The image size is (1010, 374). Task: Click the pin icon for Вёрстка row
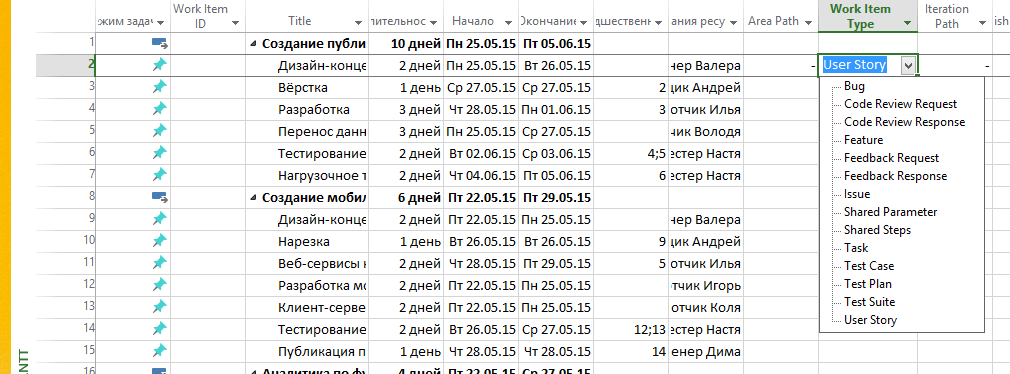(159, 87)
